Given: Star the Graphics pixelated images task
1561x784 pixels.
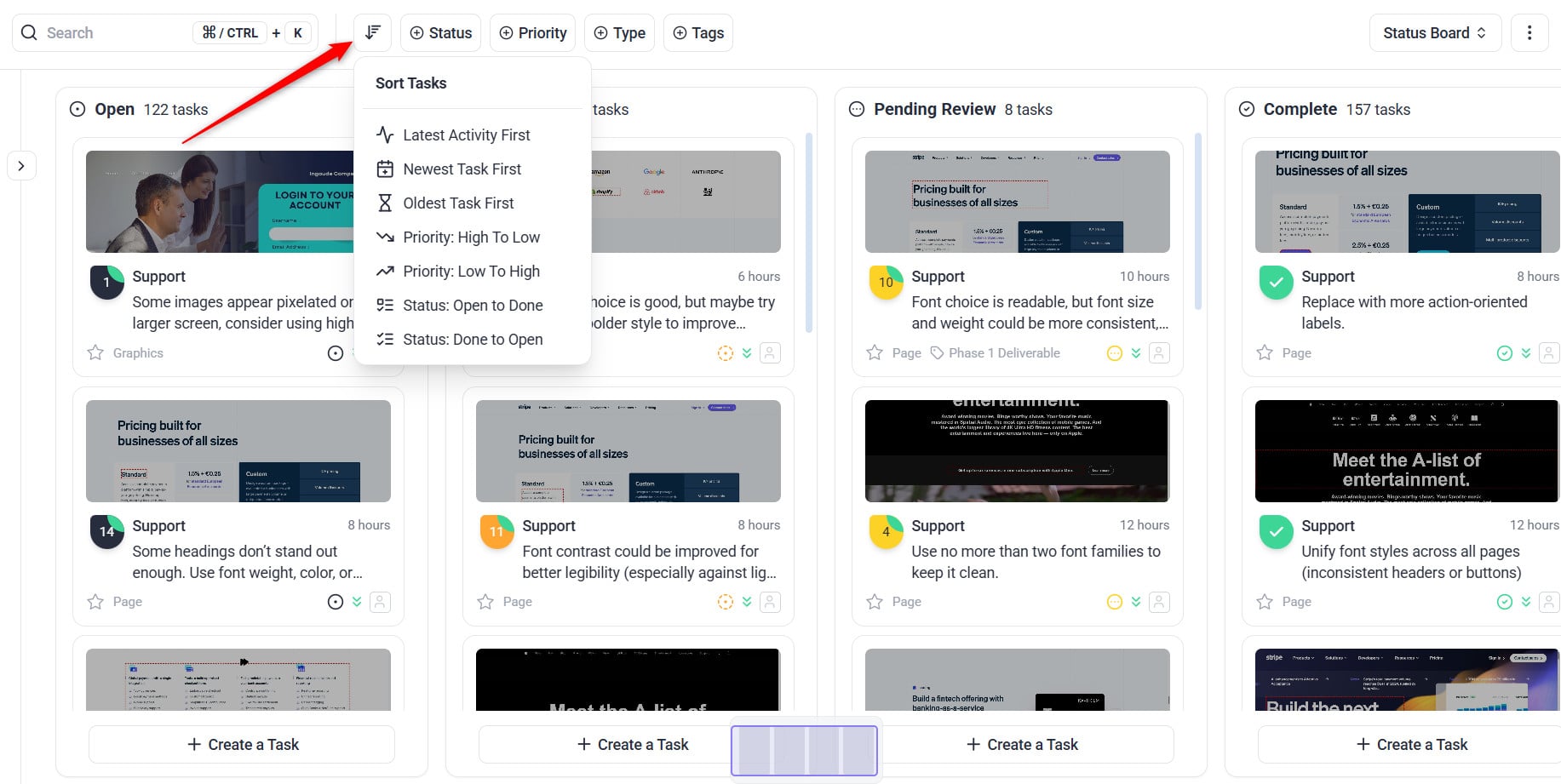Looking at the screenshot, I should tap(95, 352).
